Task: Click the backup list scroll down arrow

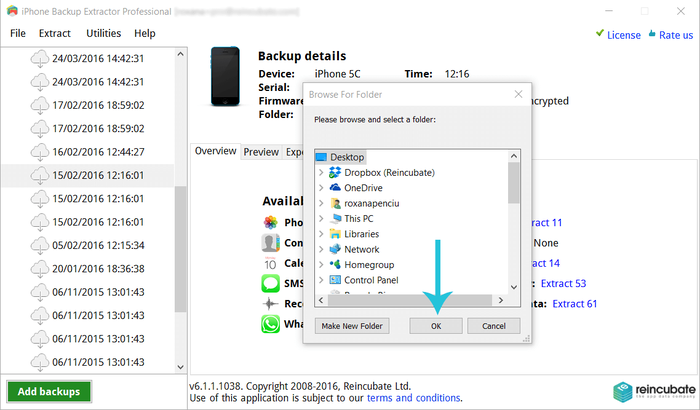Action: (x=180, y=367)
